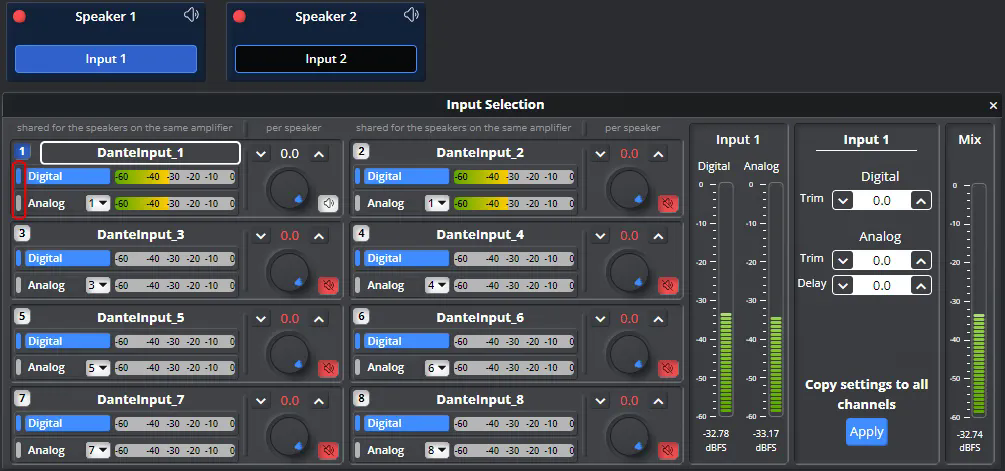Image resolution: width=1005 pixels, height=471 pixels.
Task: Click the Input 1 Digital level meter
Action: (726, 299)
